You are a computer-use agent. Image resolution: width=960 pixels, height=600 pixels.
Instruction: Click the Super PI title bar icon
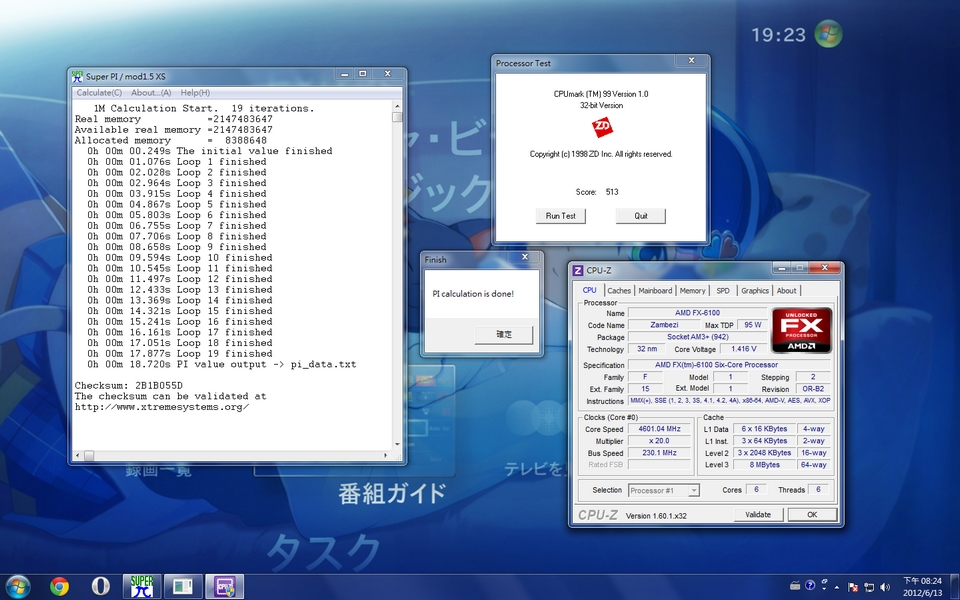(77, 76)
